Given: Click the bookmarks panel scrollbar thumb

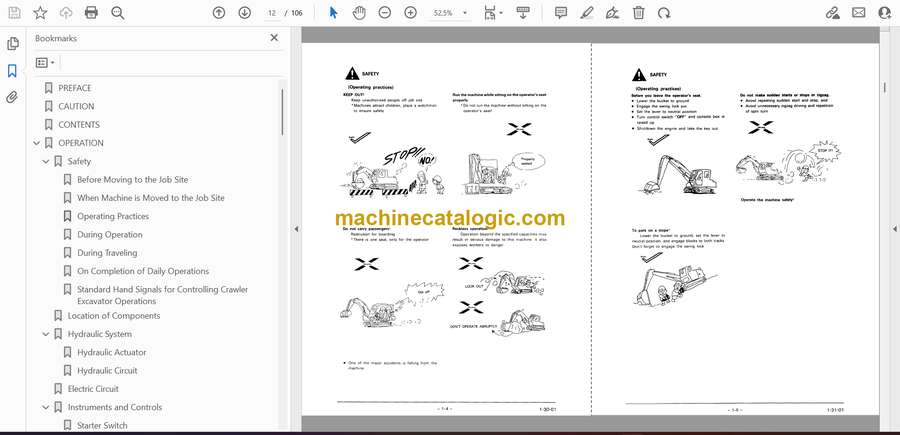Looking at the screenshot, I should pyautogui.click(x=282, y=112).
